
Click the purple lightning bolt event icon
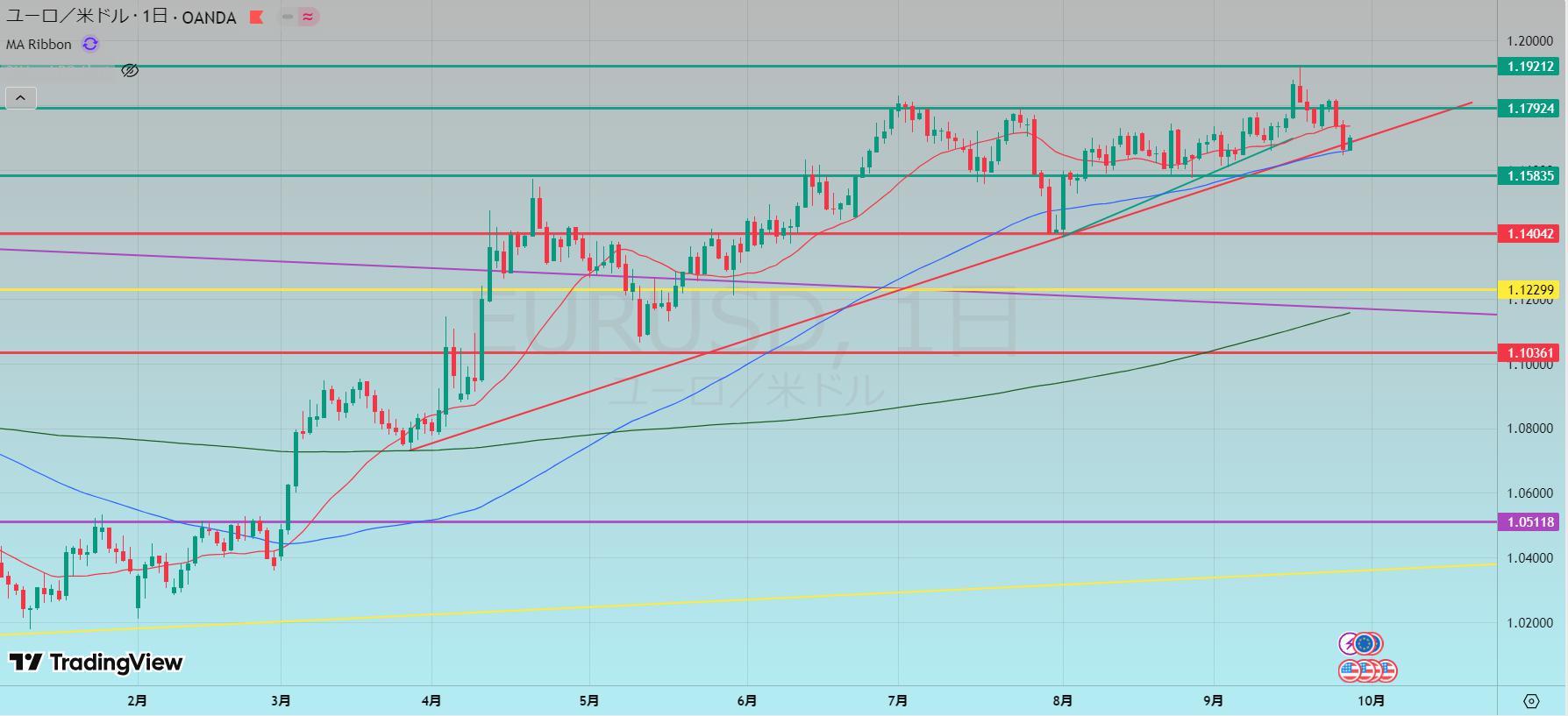[1349, 645]
